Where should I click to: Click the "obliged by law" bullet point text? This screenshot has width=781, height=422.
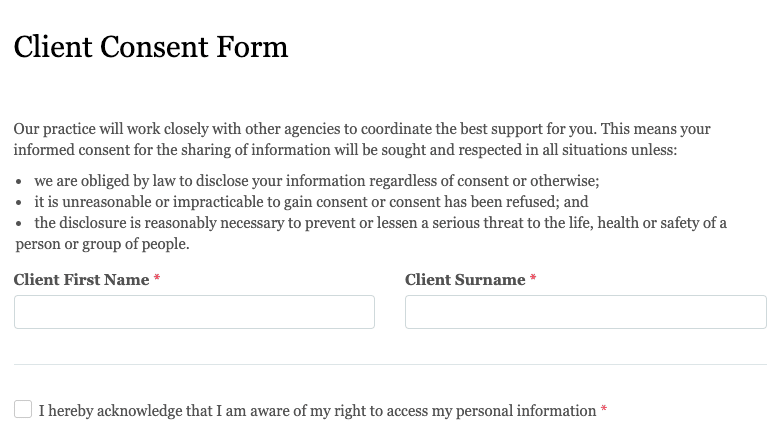316,182
